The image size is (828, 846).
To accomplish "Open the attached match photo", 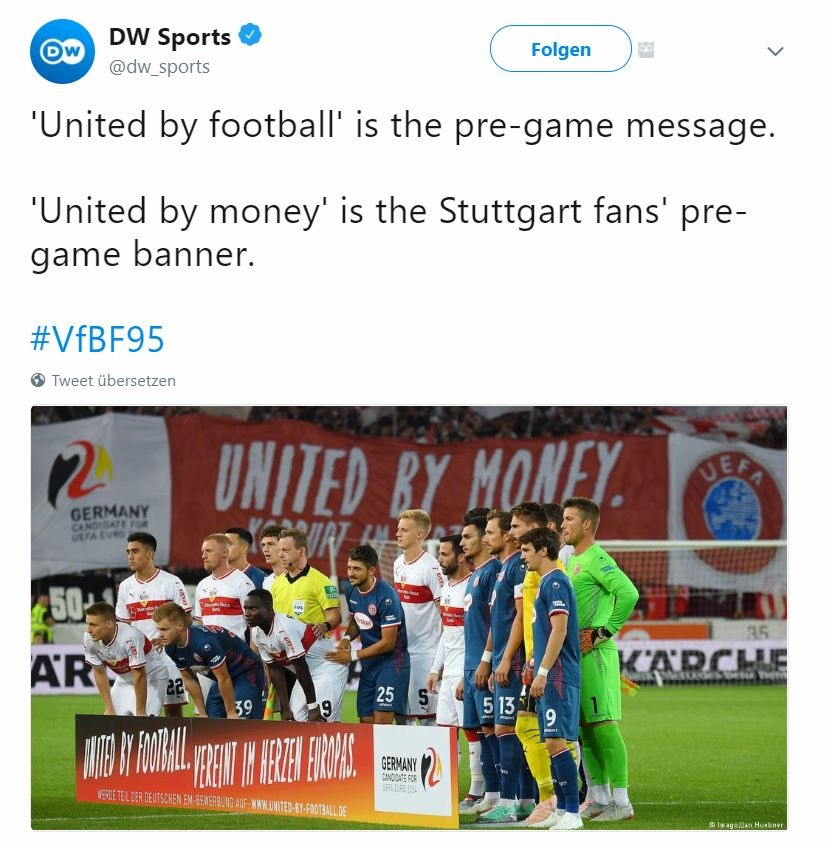I will coord(409,618).
